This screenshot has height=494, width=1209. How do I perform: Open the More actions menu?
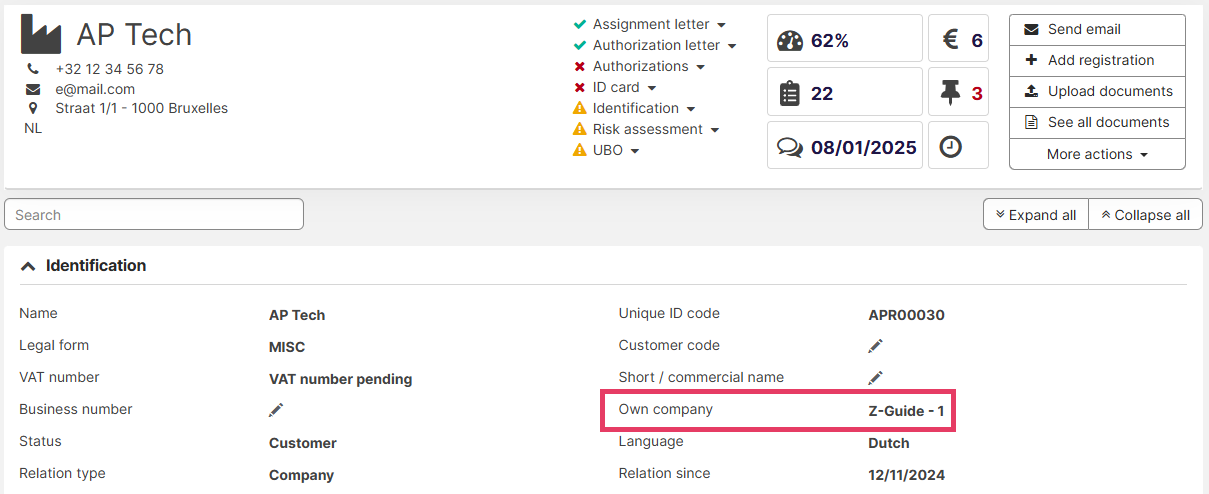point(1097,154)
